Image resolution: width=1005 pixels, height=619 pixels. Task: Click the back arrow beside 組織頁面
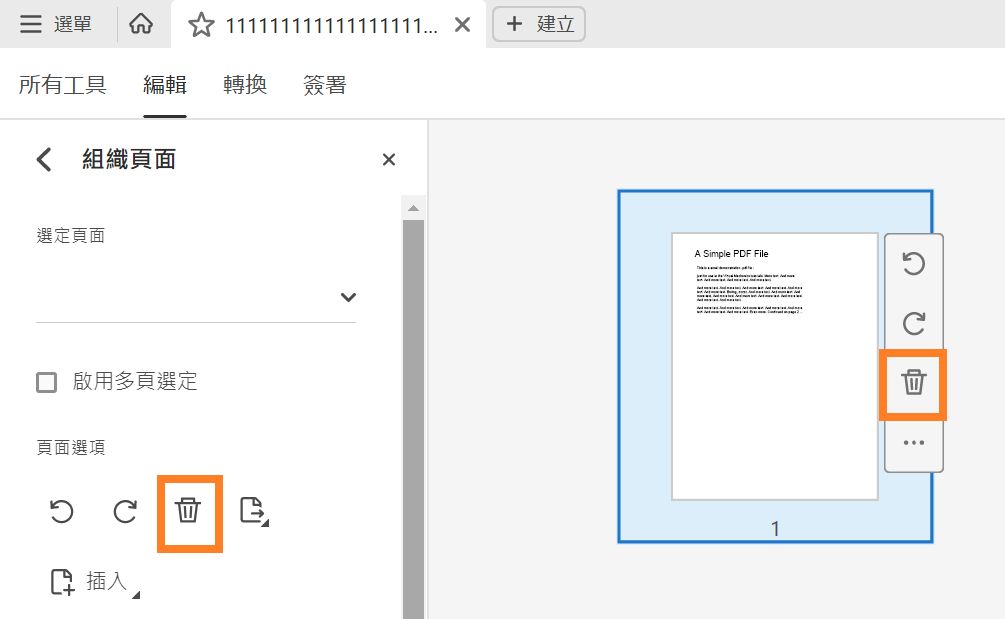pyautogui.click(x=42, y=158)
